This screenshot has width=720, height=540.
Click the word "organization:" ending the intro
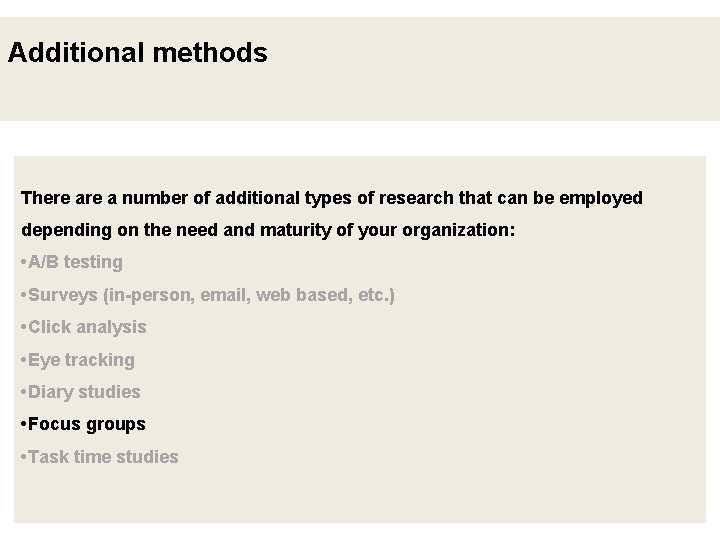[459, 230]
